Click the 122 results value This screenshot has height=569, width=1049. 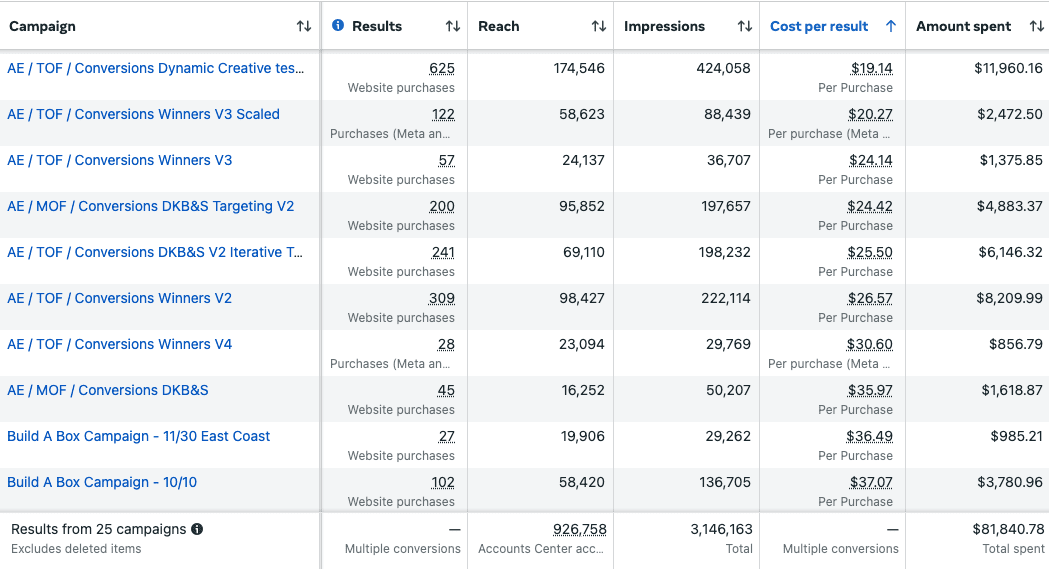click(x=443, y=114)
